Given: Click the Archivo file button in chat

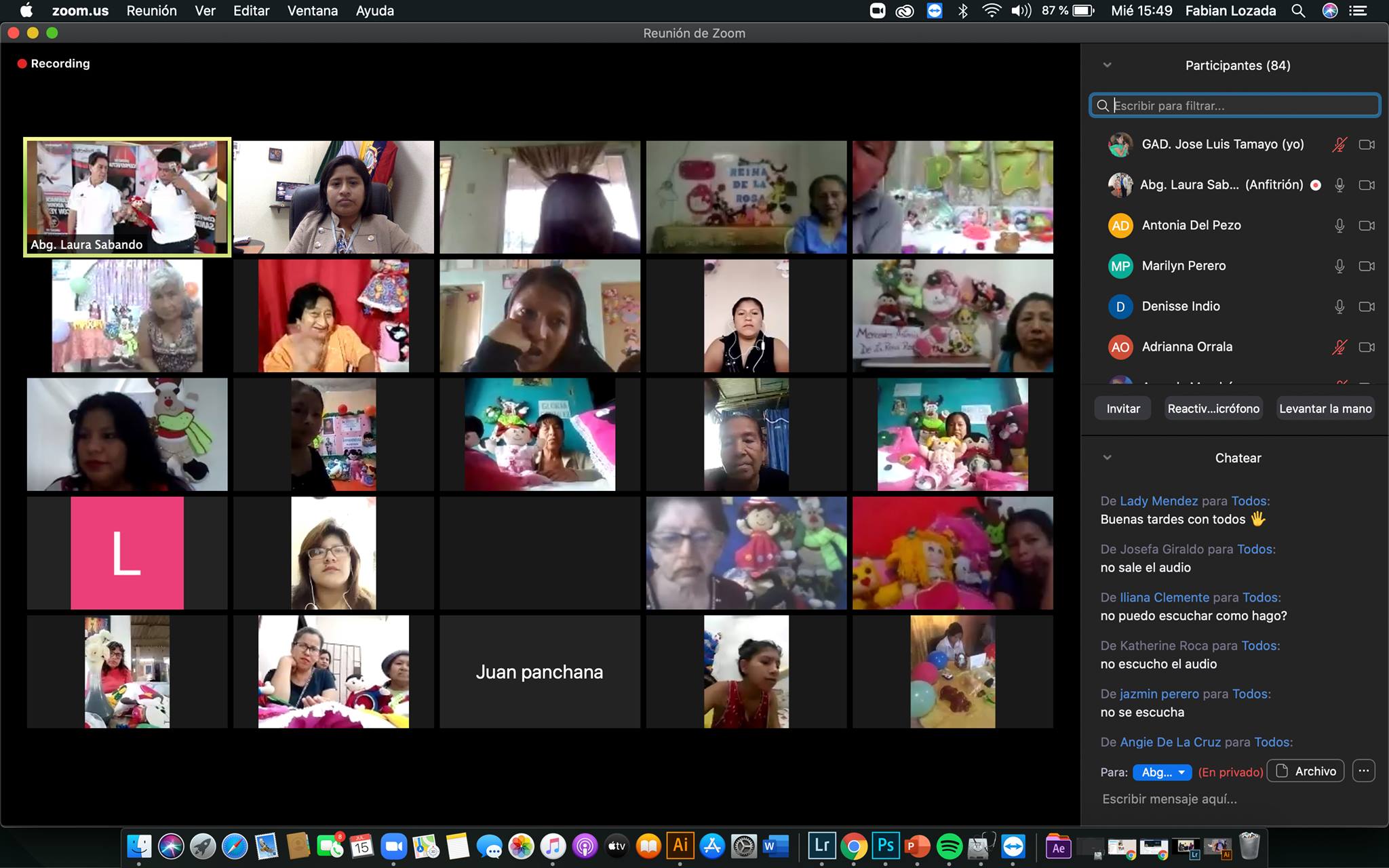Looking at the screenshot, I should tap(1306, 771).
